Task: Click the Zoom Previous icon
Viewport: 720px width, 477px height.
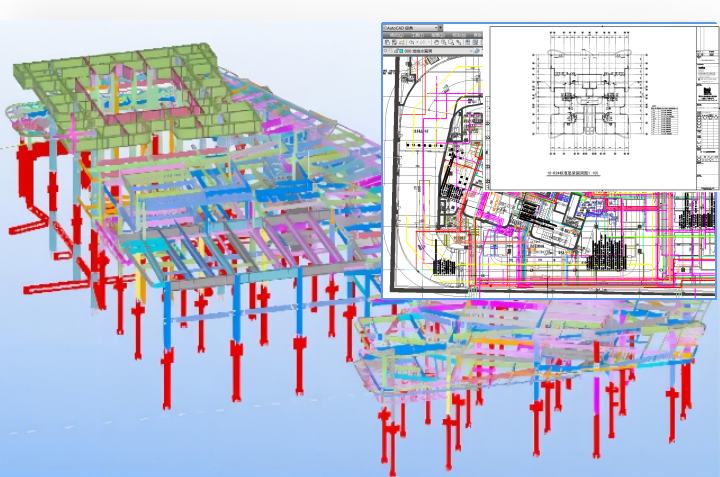Action: 458,42
